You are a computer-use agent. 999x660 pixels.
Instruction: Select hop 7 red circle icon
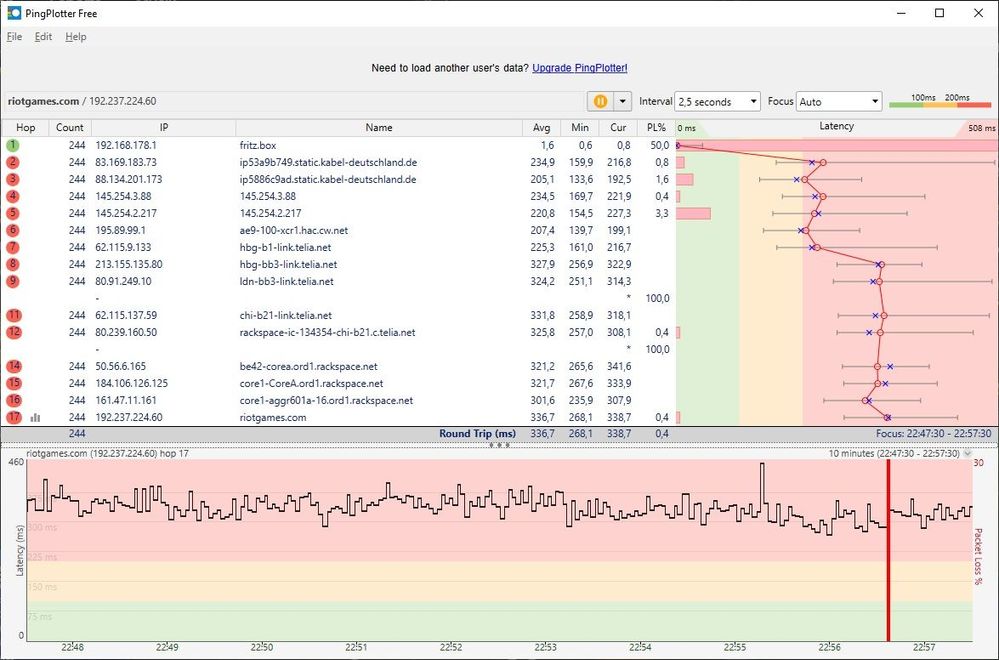pos(13,247)
